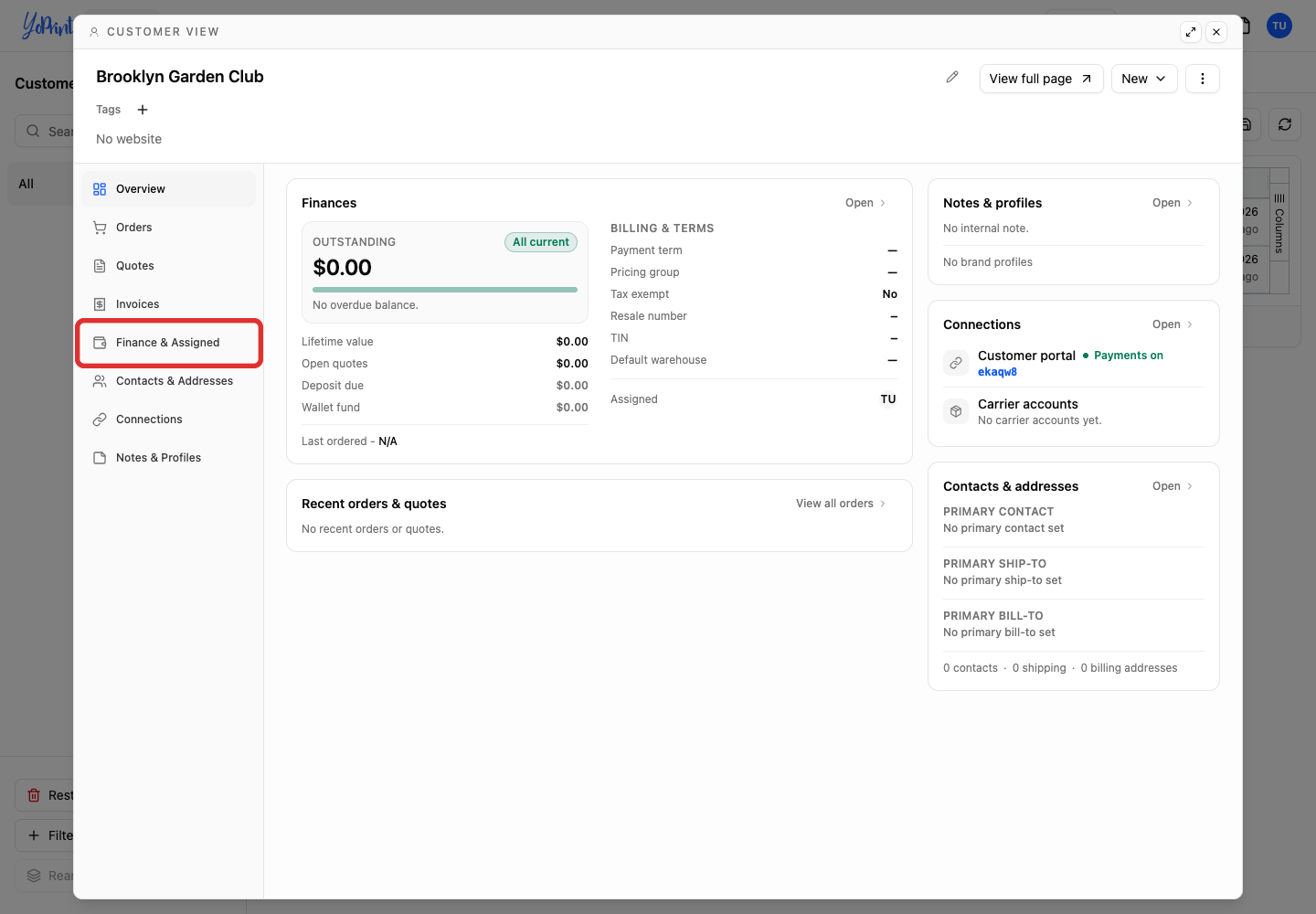This screenshot has width=1316, height=914.
Task: Click the All current status badge
Action: coord(541,242)
